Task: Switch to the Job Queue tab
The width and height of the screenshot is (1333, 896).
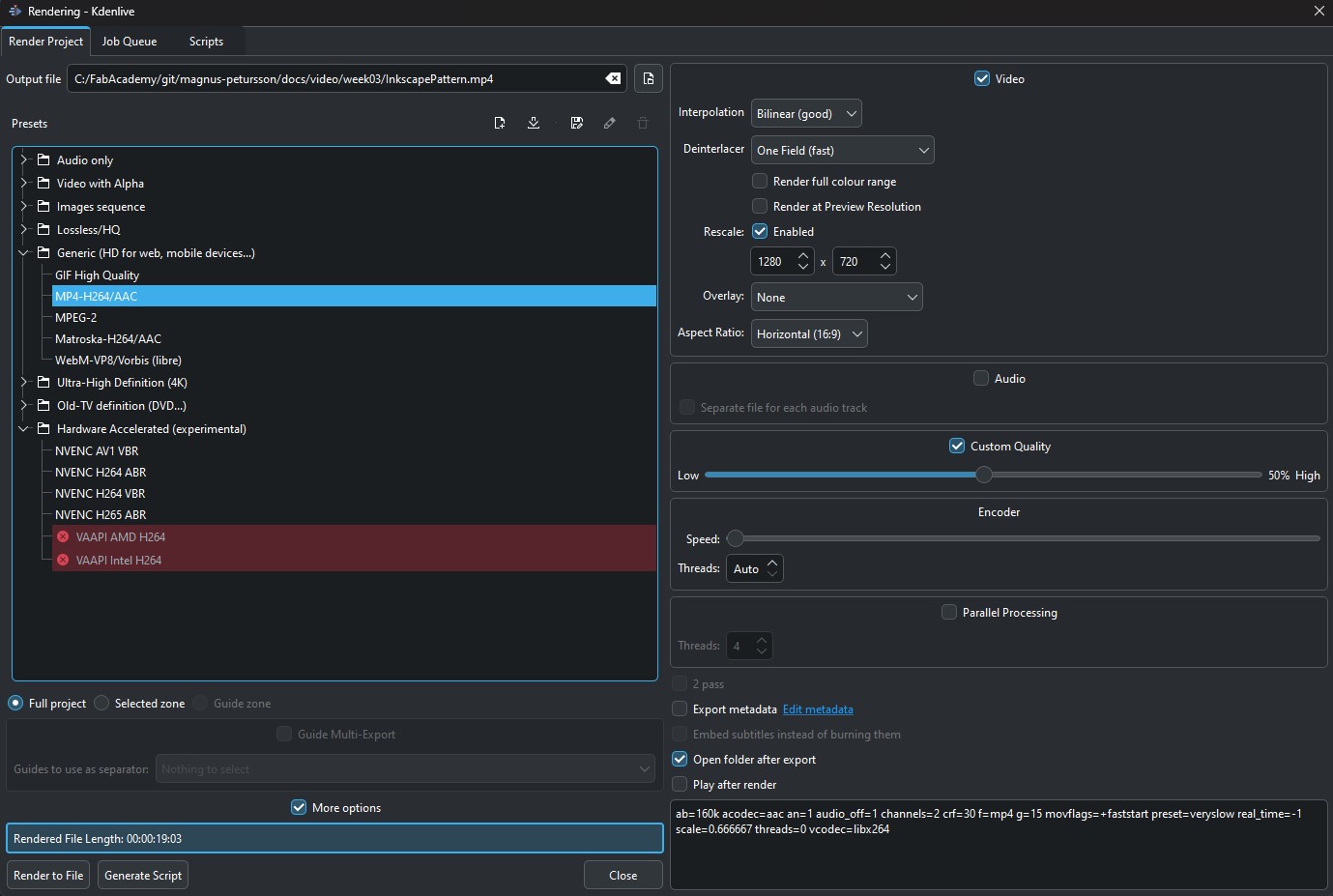Action: coord(130,42)
